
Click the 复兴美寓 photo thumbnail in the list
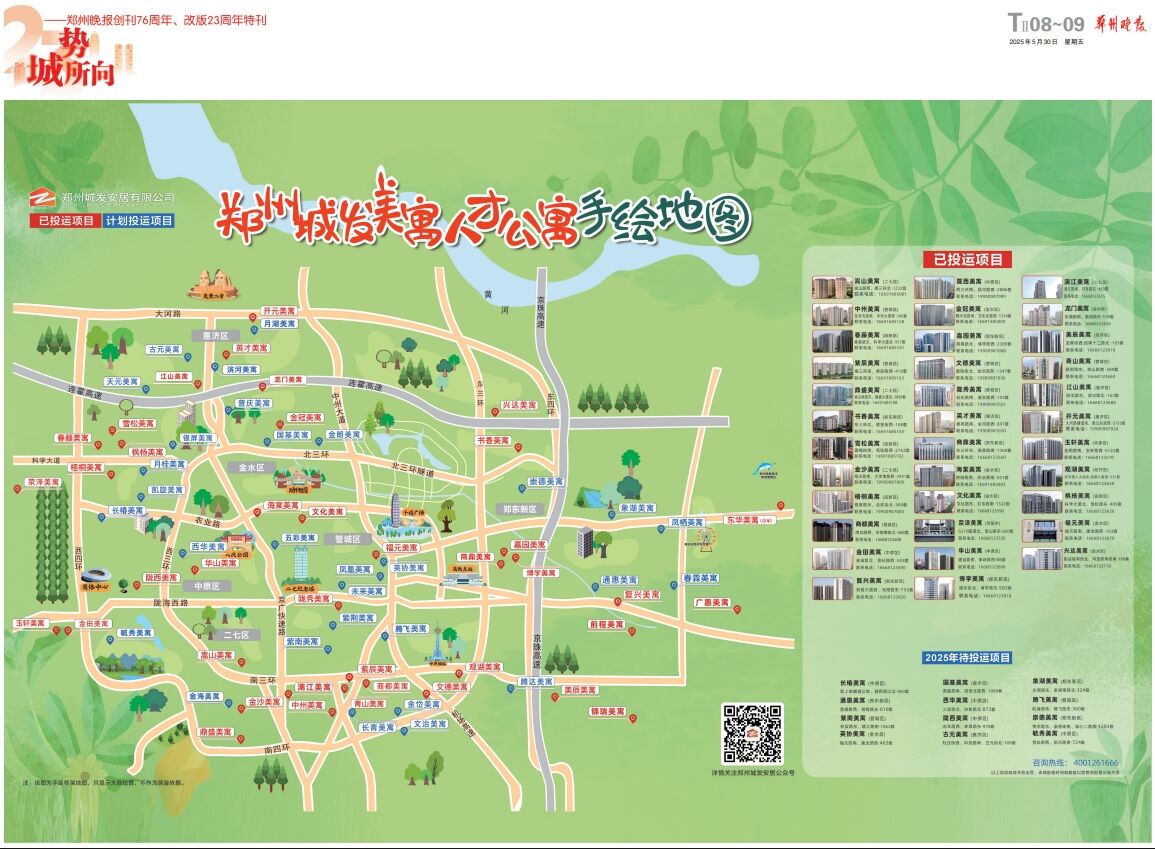(832, 588)
